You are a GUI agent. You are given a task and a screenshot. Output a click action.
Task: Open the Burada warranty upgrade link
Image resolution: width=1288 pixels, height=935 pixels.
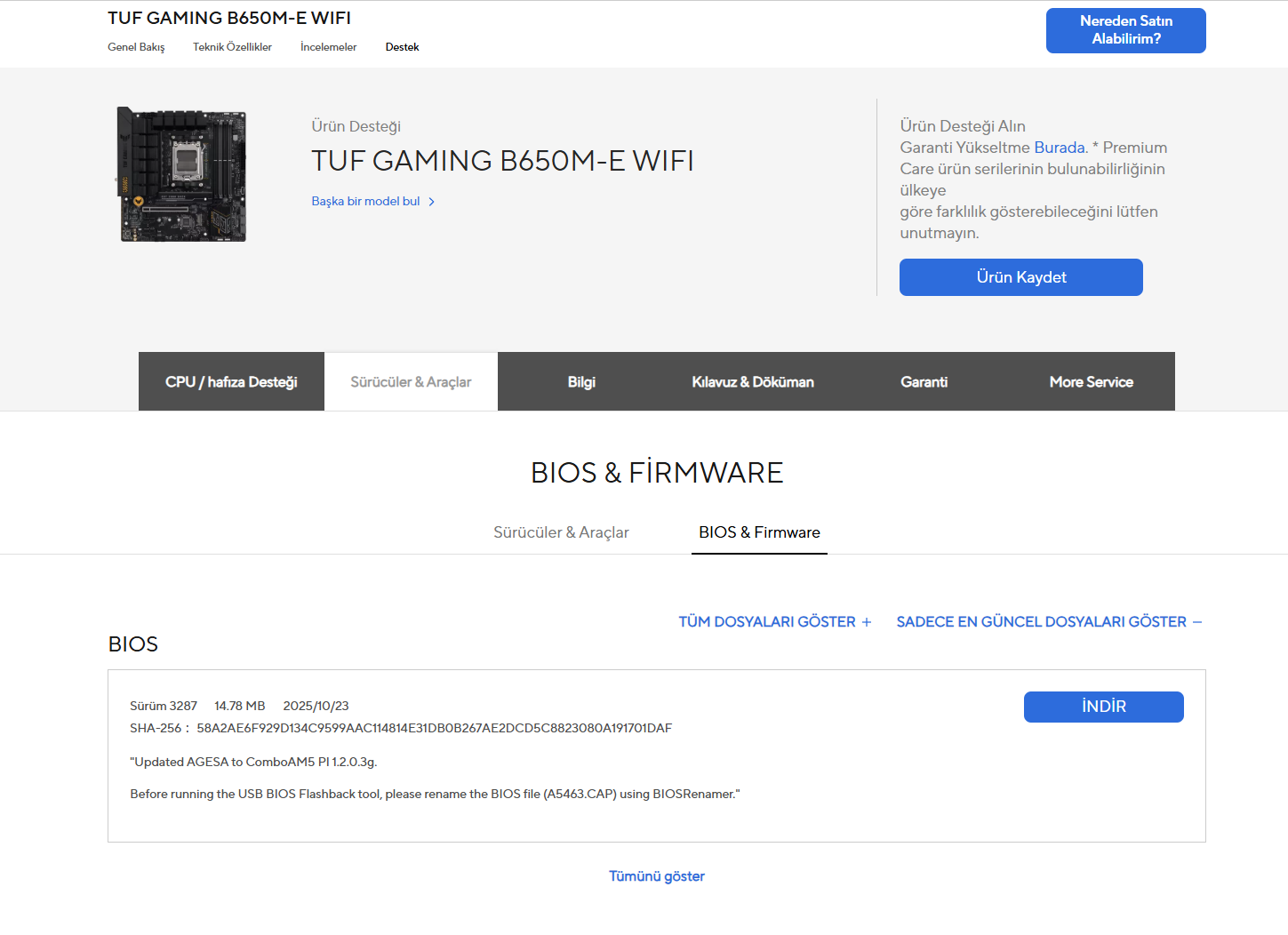pos(1059,148)
